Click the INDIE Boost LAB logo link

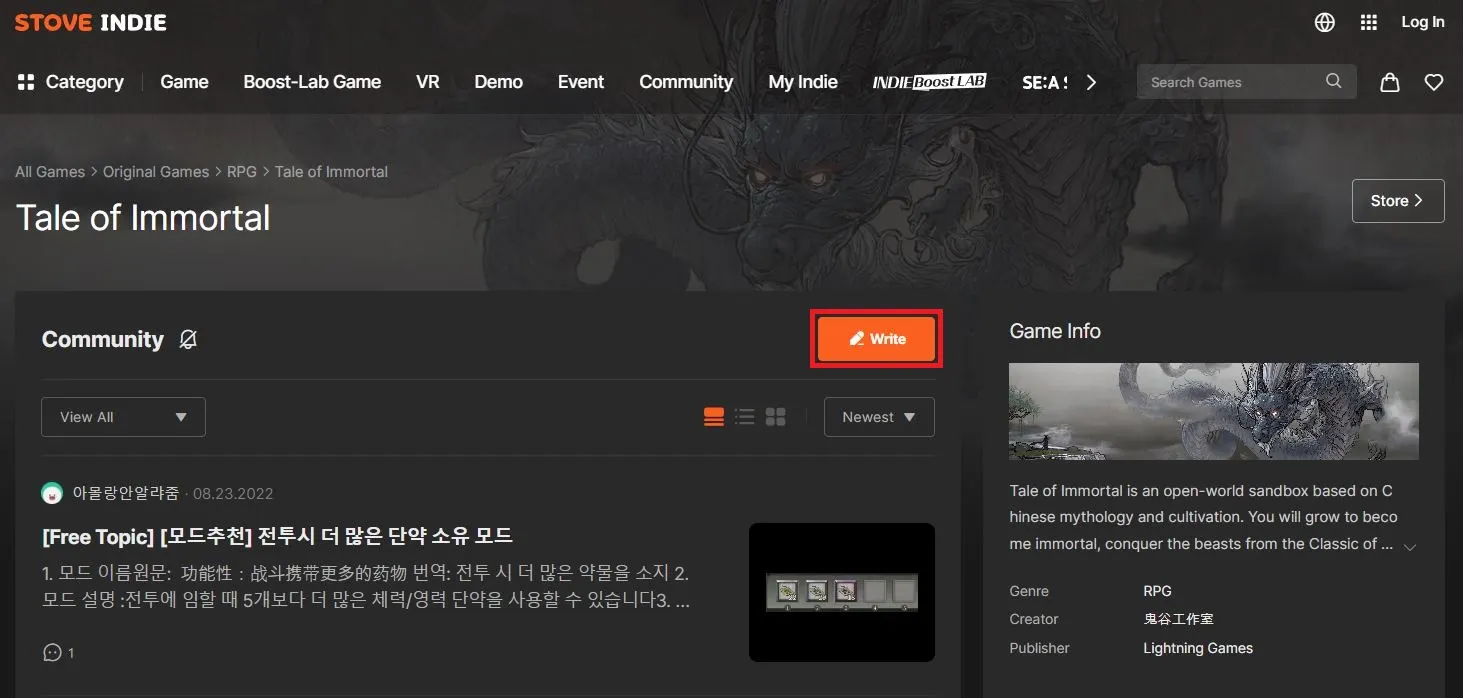click(929, 82)
